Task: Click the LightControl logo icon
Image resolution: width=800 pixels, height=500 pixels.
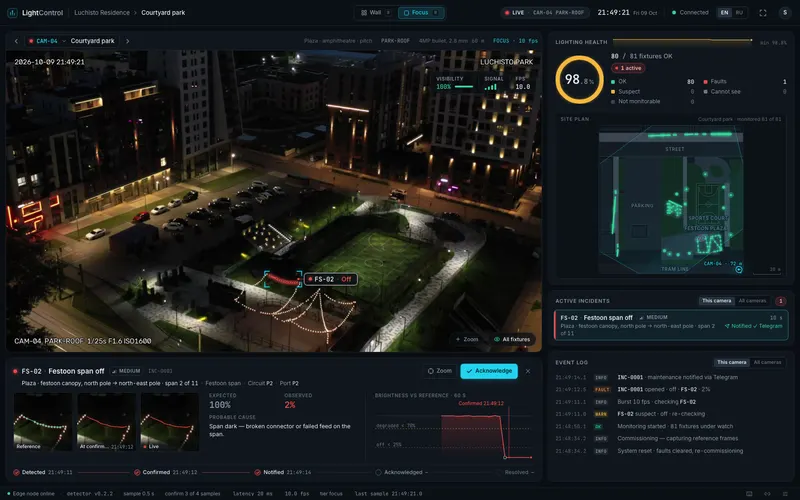Action: [12, 13]
